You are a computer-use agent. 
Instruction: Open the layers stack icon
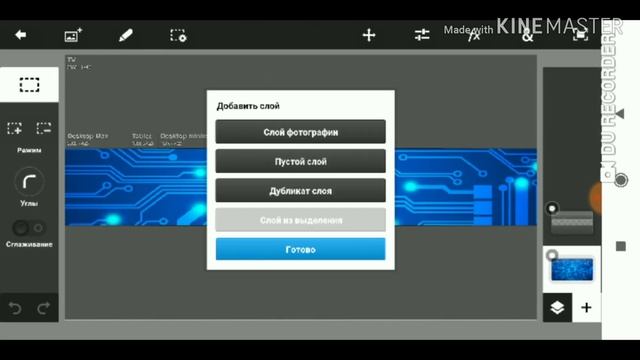click(x=557, y=308)
